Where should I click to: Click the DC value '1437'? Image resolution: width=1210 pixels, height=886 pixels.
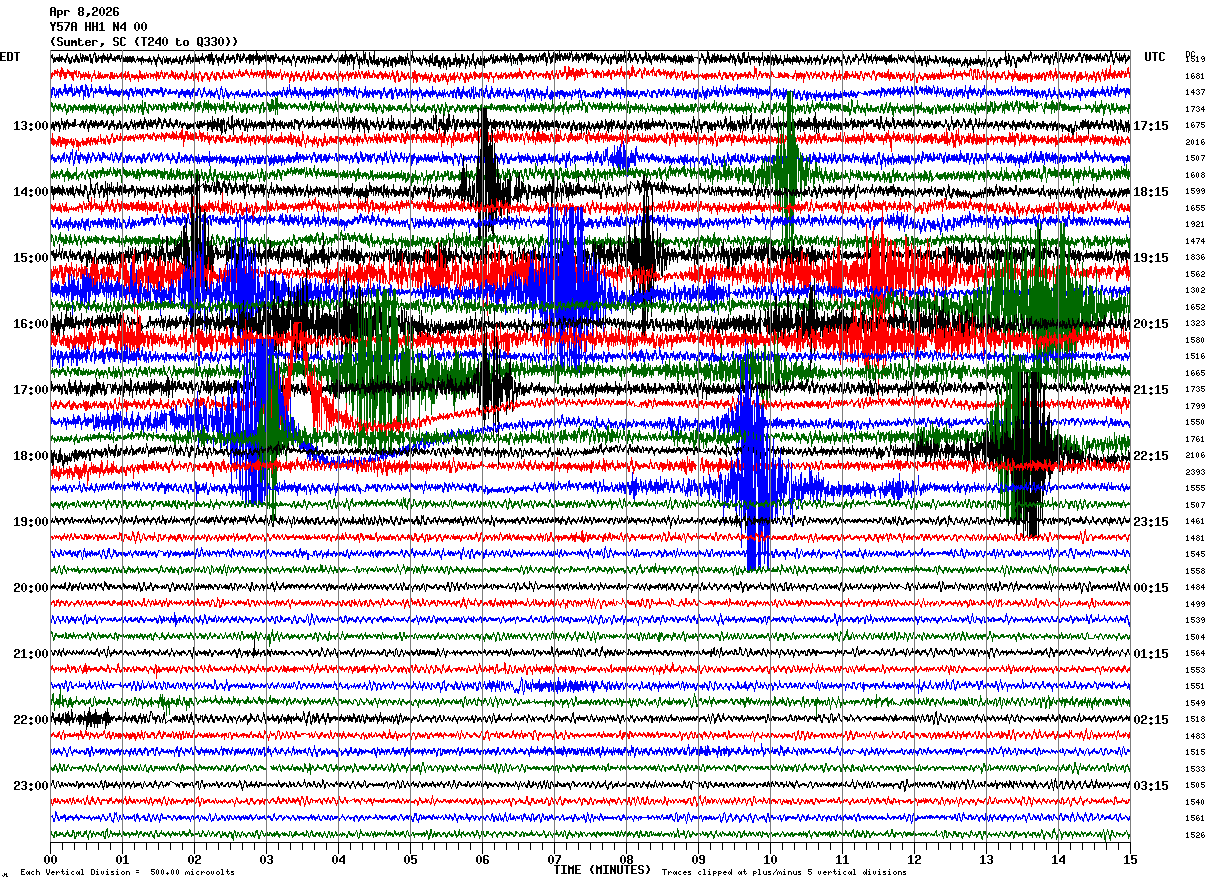point(1194,93)
